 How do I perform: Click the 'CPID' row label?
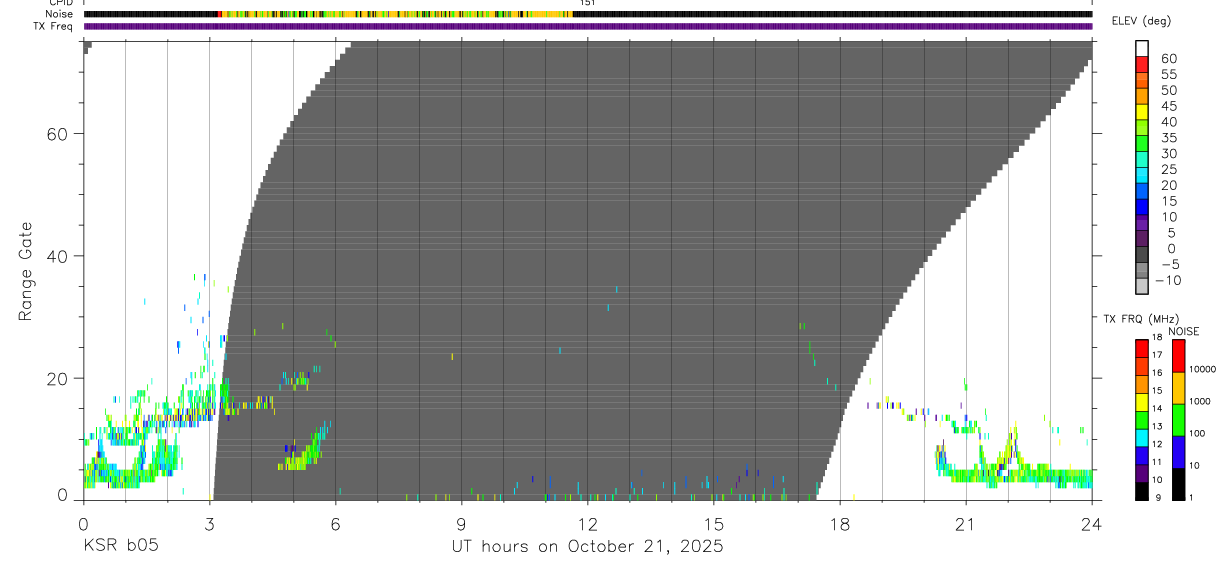(x=59, y=3)
